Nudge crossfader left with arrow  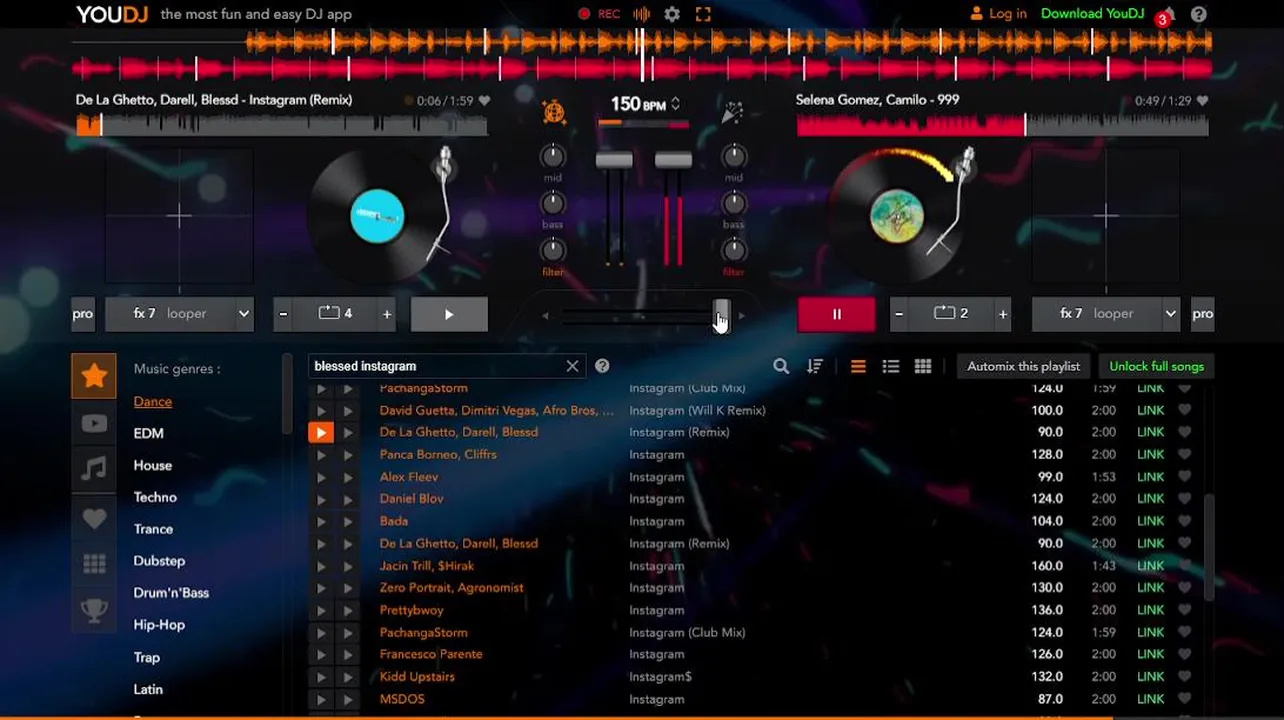pos(545,316)
